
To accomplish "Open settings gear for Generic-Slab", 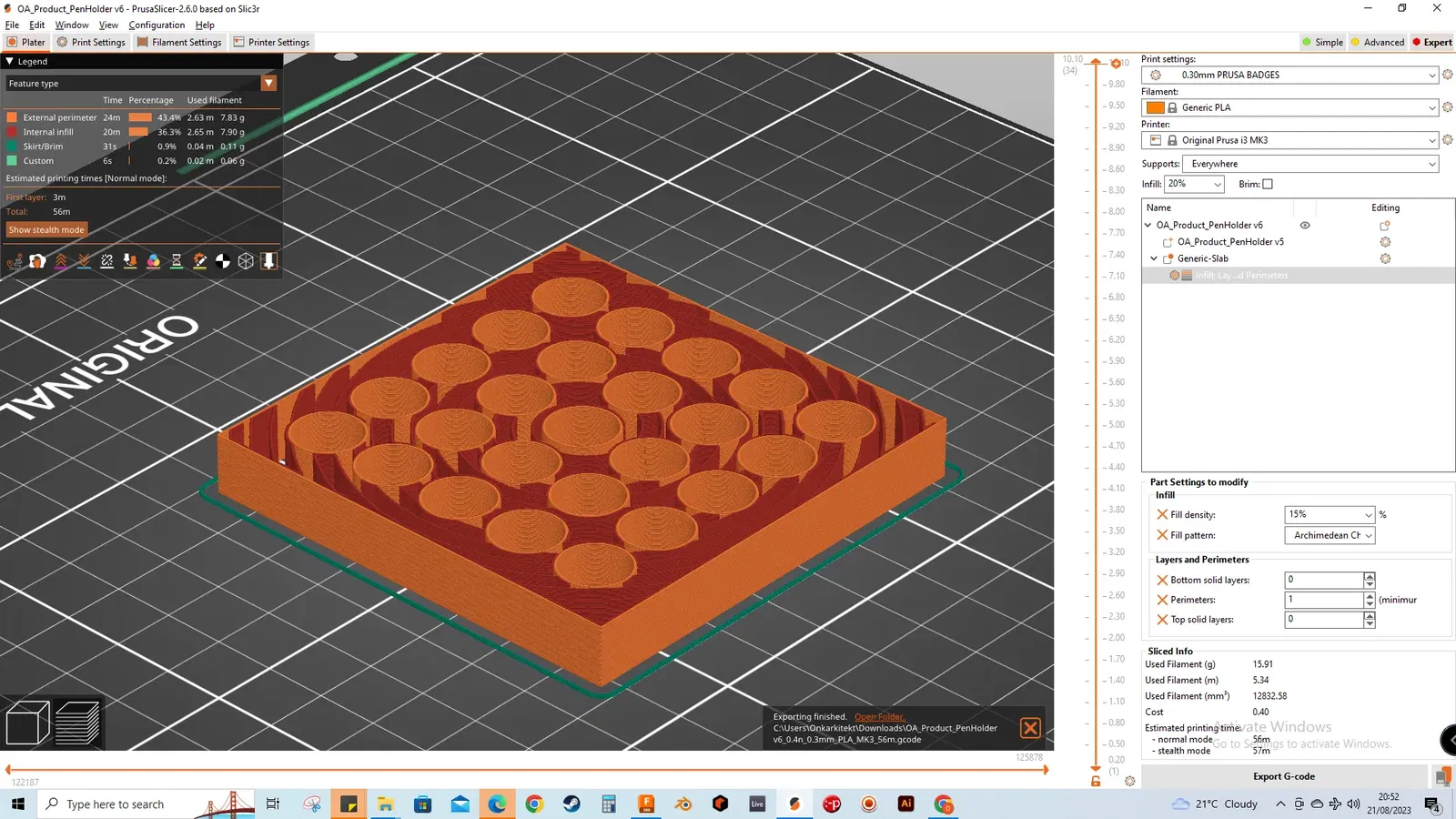I will pyautogui.click(x=1385, y=258).
